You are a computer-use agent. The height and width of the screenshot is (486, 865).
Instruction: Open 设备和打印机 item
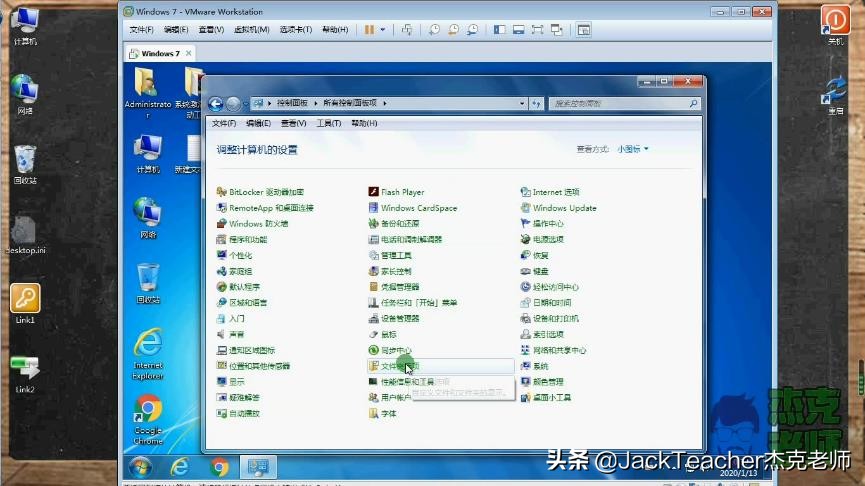click(550, 318)
